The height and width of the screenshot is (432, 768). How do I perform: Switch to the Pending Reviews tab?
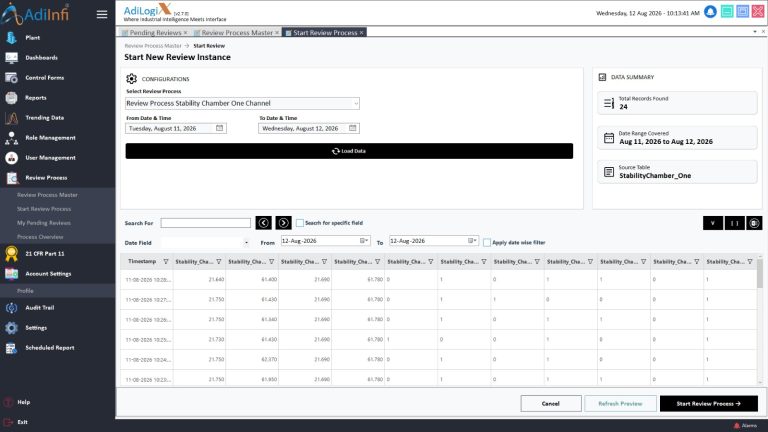point(155,33)
